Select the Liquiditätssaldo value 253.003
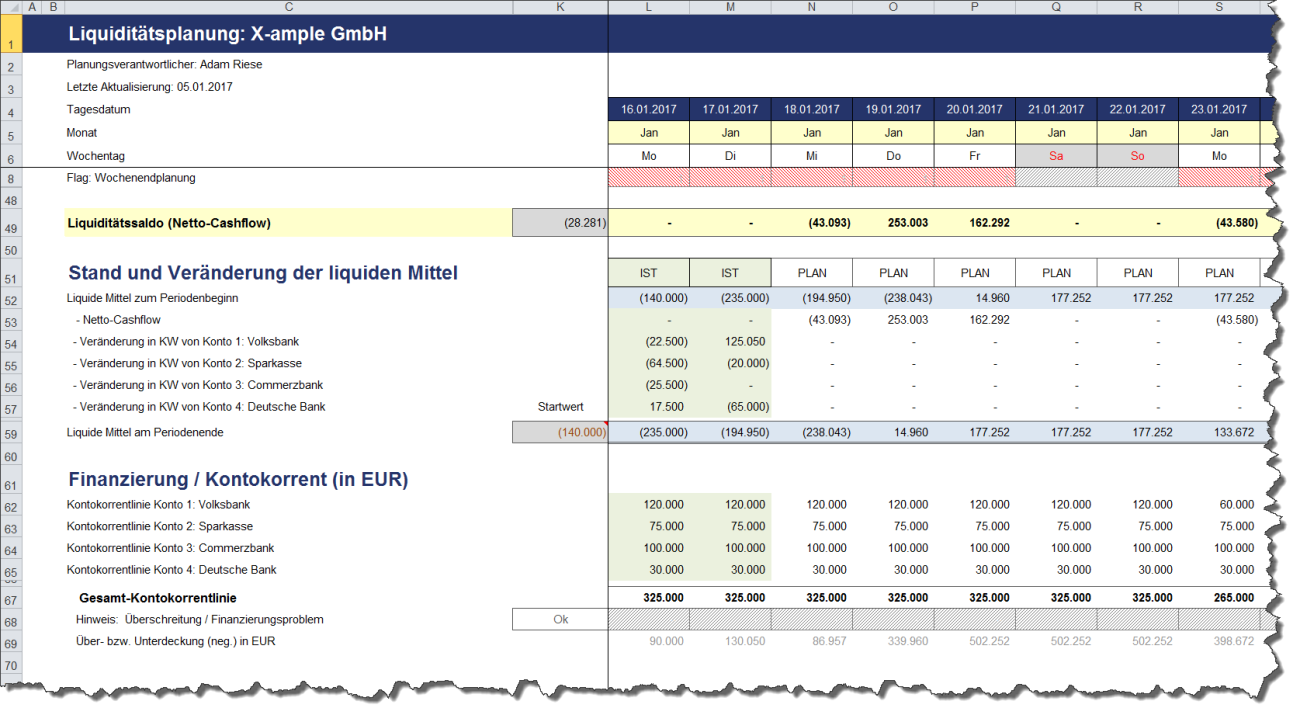 (893, 223)
